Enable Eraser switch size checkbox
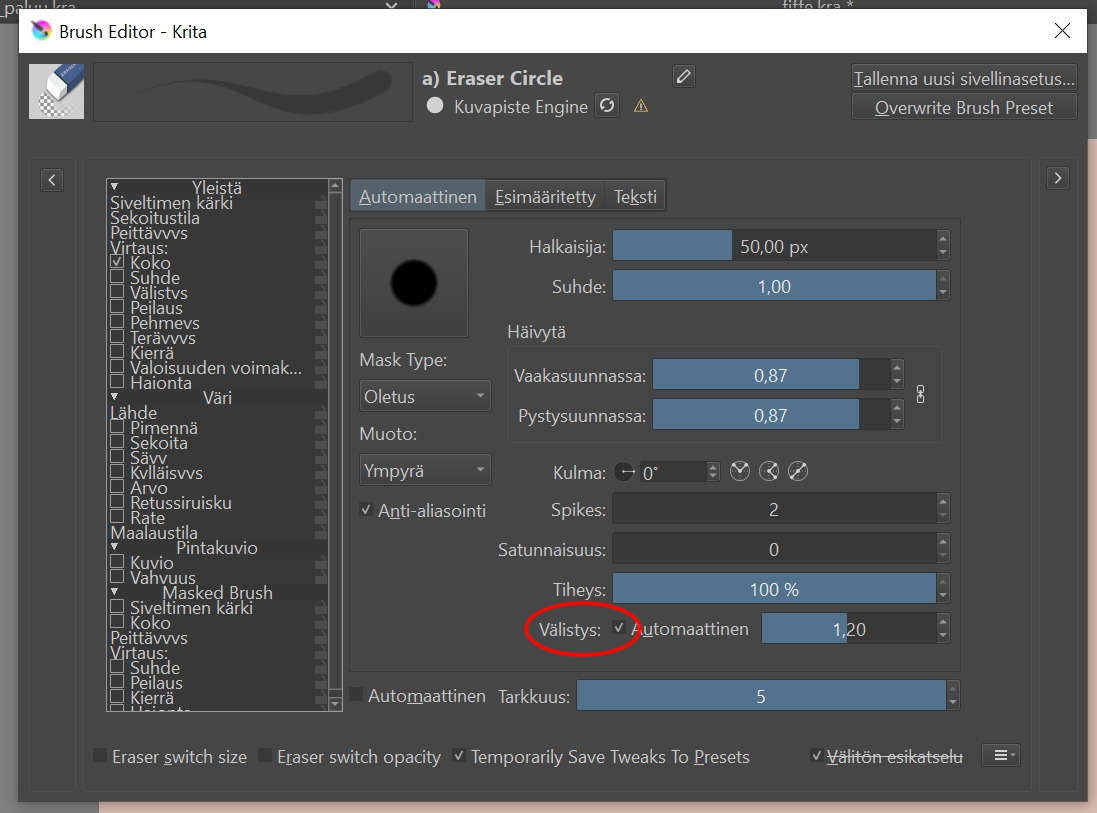The image size is (1097, 813). click(100, 756)
